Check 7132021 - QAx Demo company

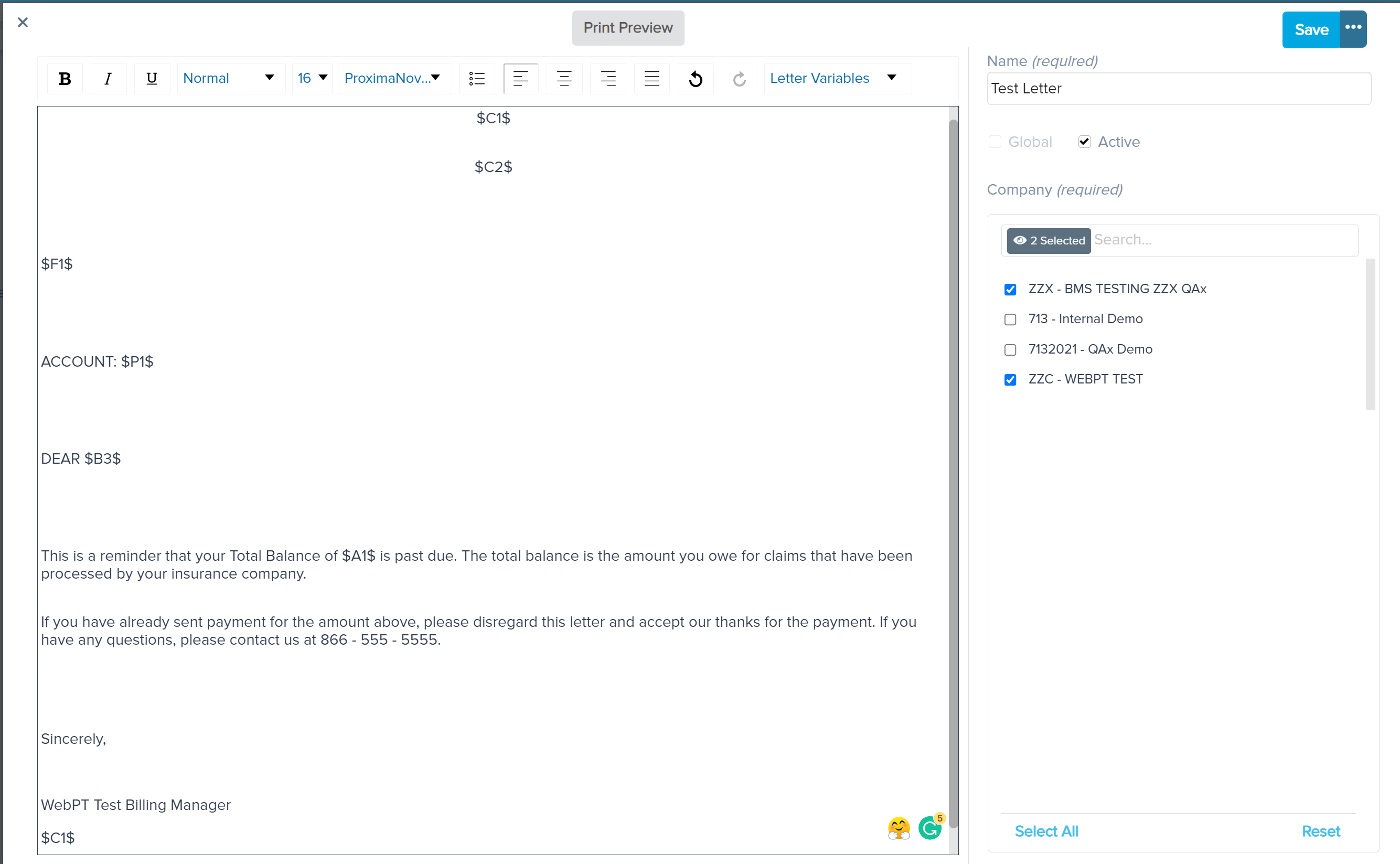[1010, 350]
